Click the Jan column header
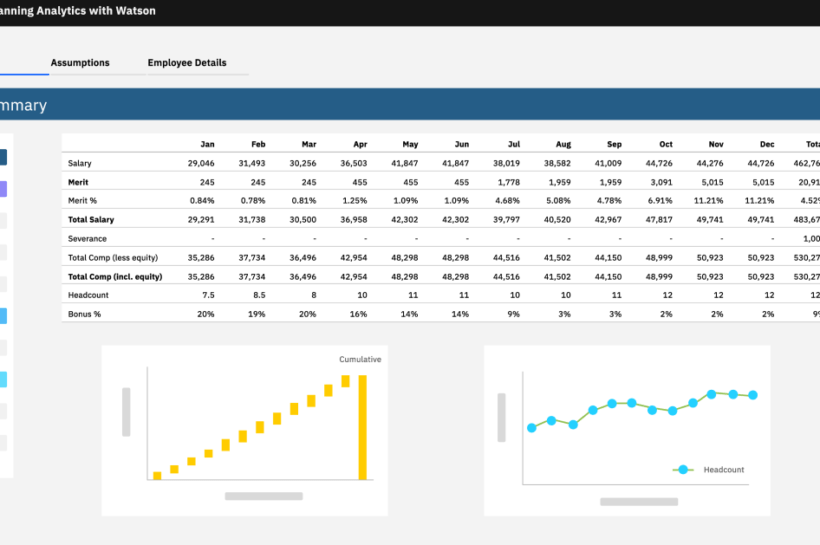Viewport: 820px width, 545px height. pos(207,144)
